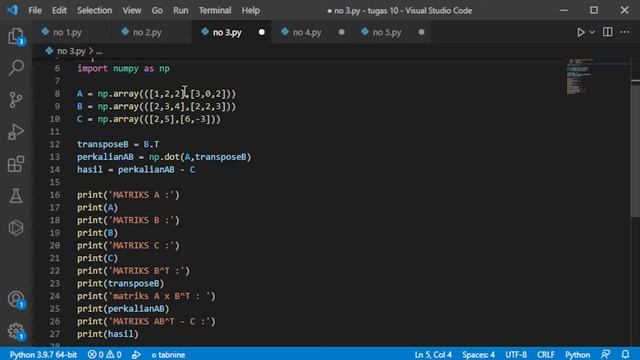
Task: Open Source Control view icon
Action: [16, 100]
